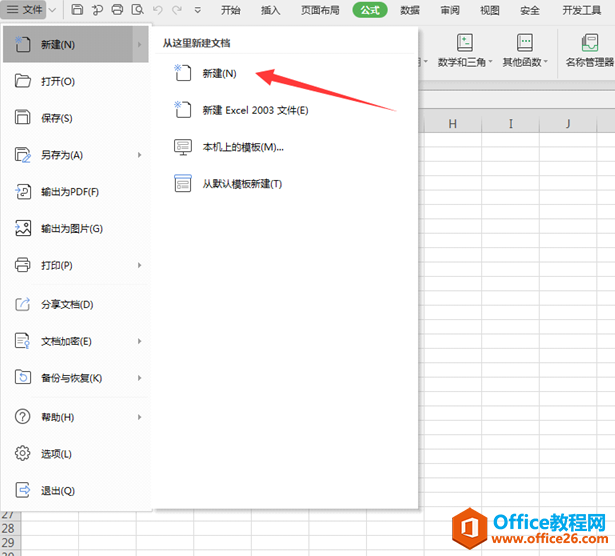Expand the 另存为(A) submenu arrow
This screenshot has height=556, width=615.
140,155
